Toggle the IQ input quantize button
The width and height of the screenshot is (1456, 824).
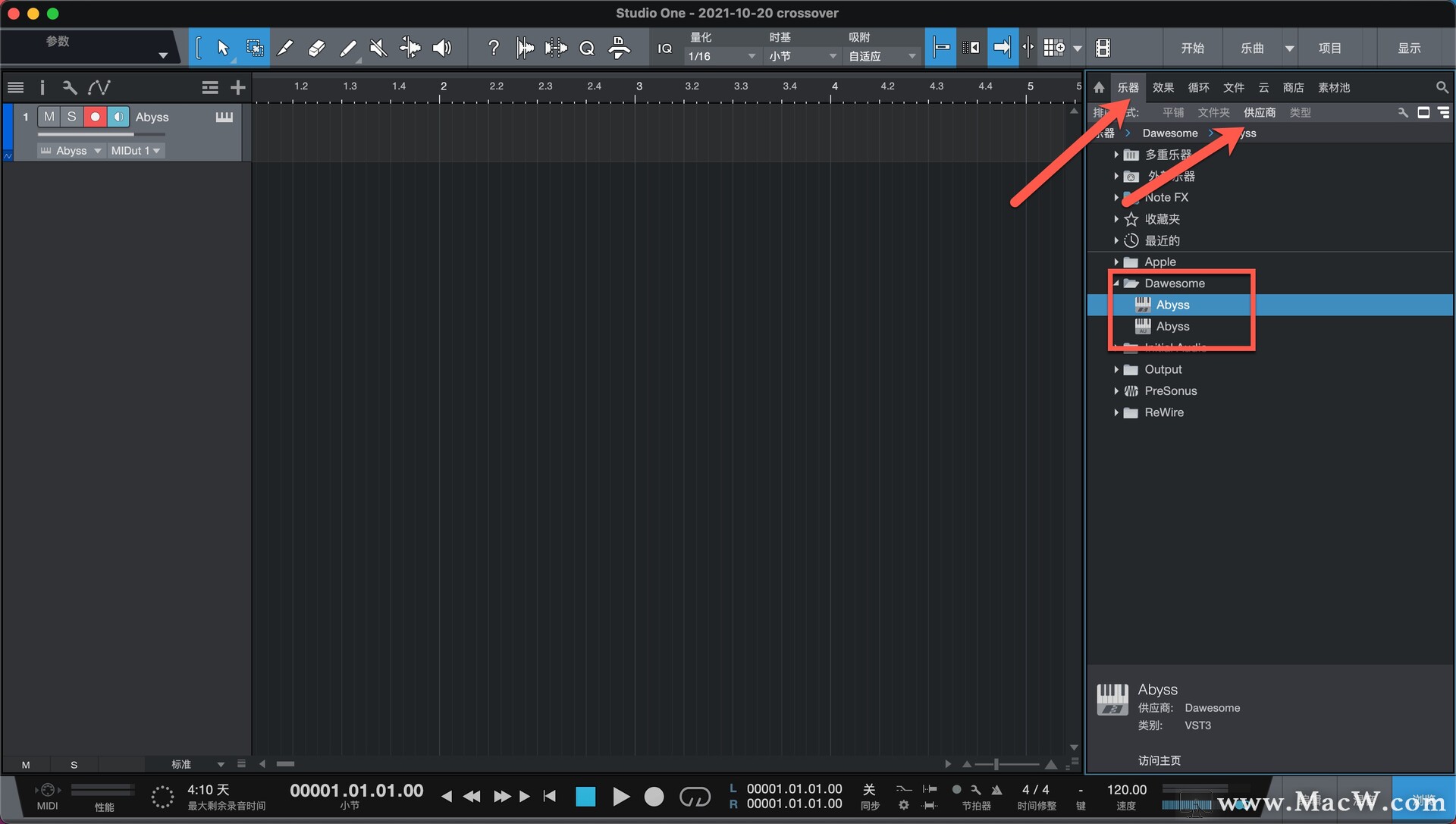664,49
